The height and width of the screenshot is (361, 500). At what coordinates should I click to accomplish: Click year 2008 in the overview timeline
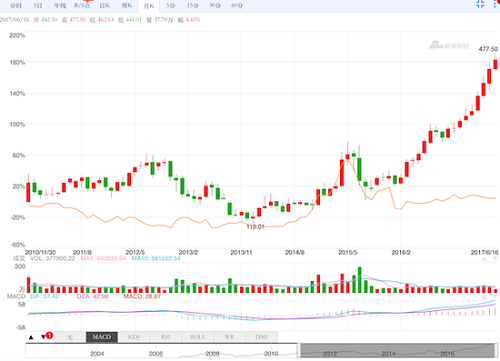(212, 354)
